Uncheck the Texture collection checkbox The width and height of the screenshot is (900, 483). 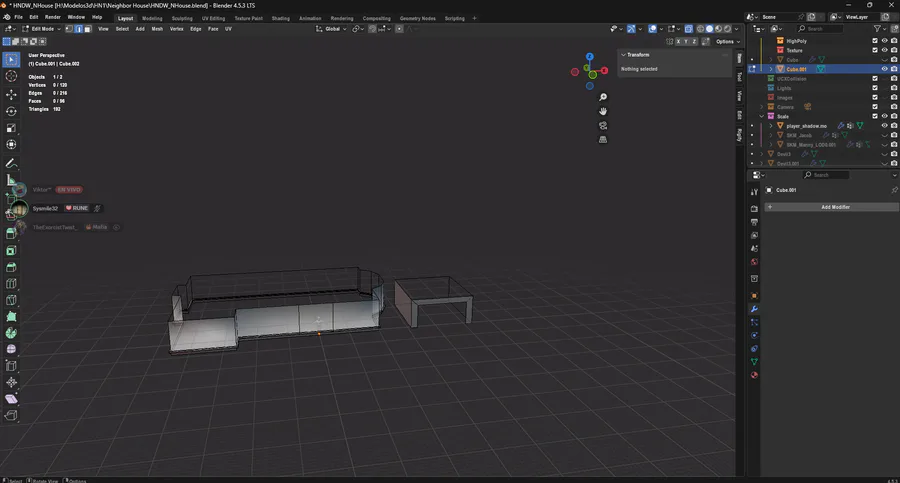click(875, 50)
